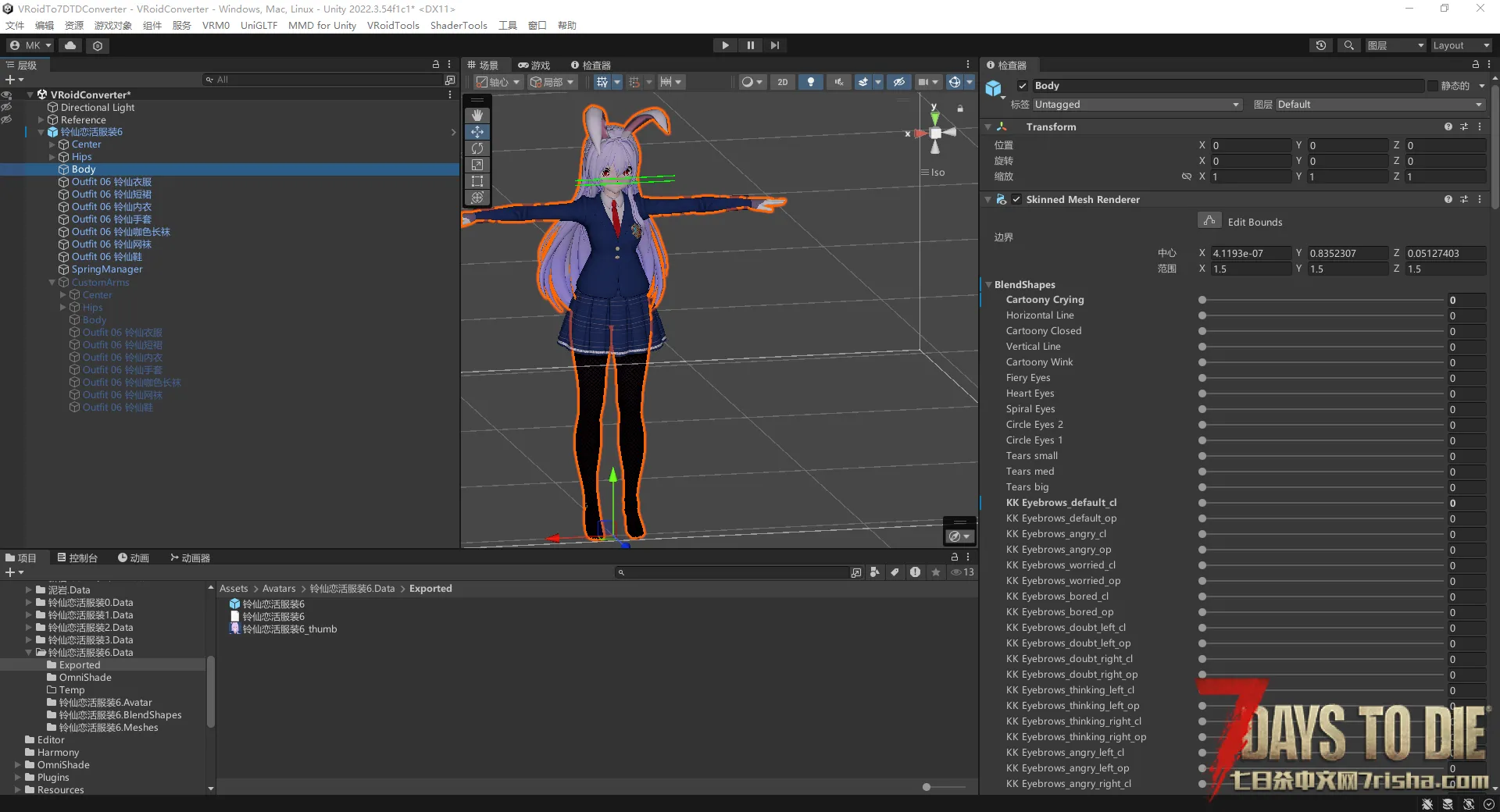Click the Play button
1500x812 pixels.
pos(725,45)
